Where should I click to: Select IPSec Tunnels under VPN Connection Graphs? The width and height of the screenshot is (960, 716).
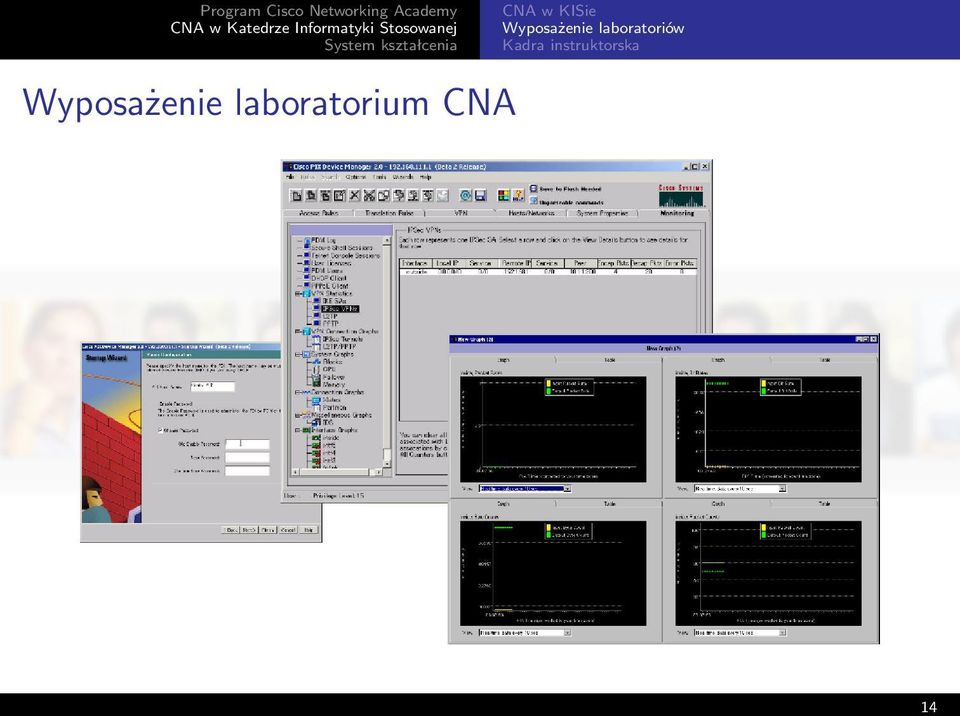point(342,339)
